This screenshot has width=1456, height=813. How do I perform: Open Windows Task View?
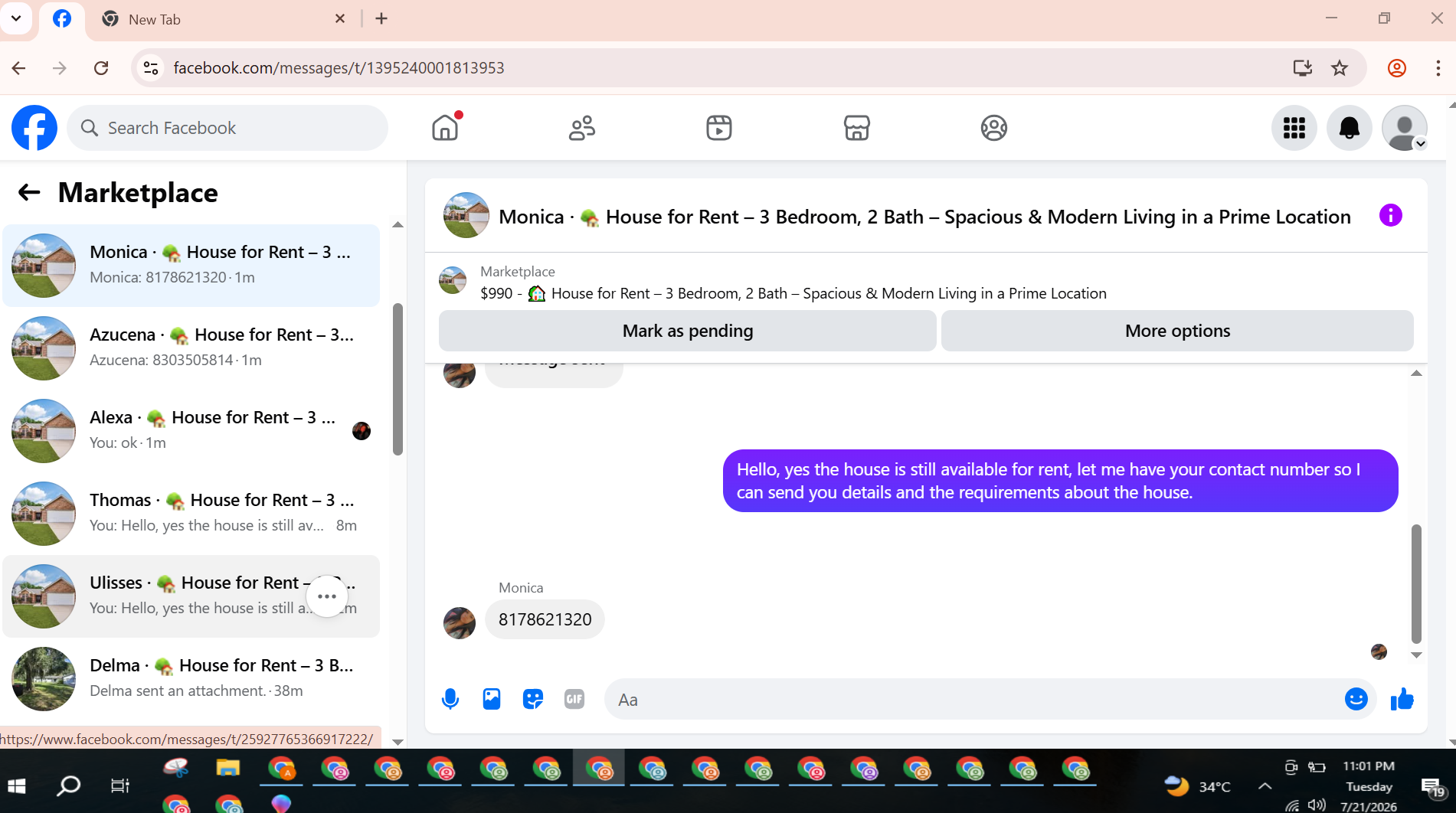coord(120,785)
